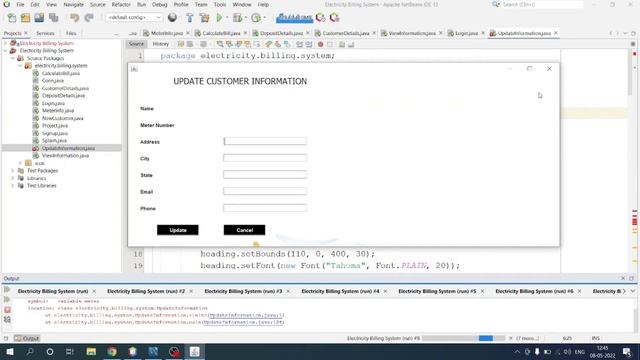Click the globe browser icon in toolbar
The width and height of the screenshot is (640, 360).
[x=172, y=18]
